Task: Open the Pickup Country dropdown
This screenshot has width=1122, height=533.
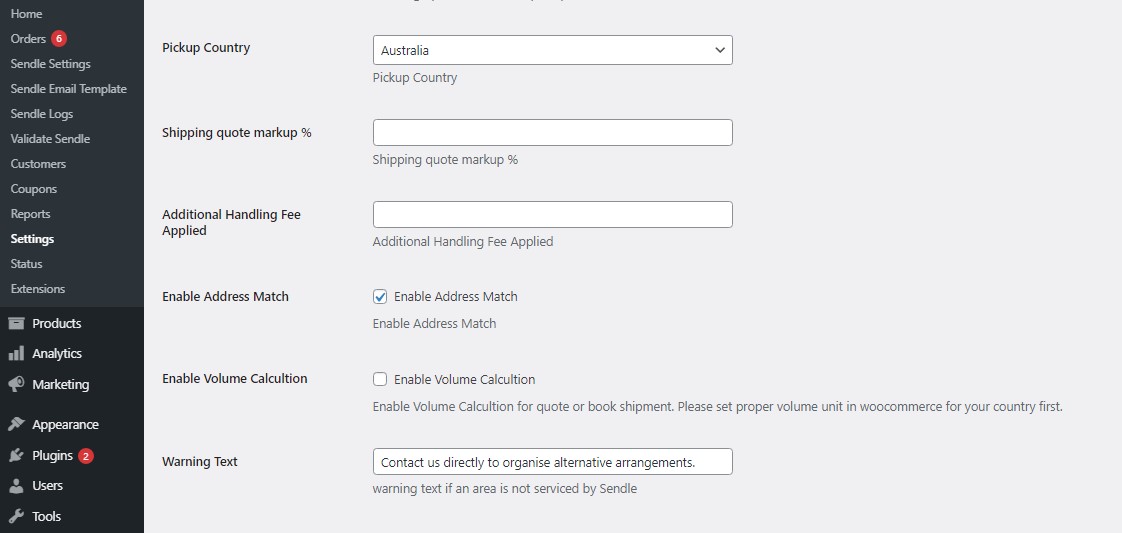Action: coord(552,50)
